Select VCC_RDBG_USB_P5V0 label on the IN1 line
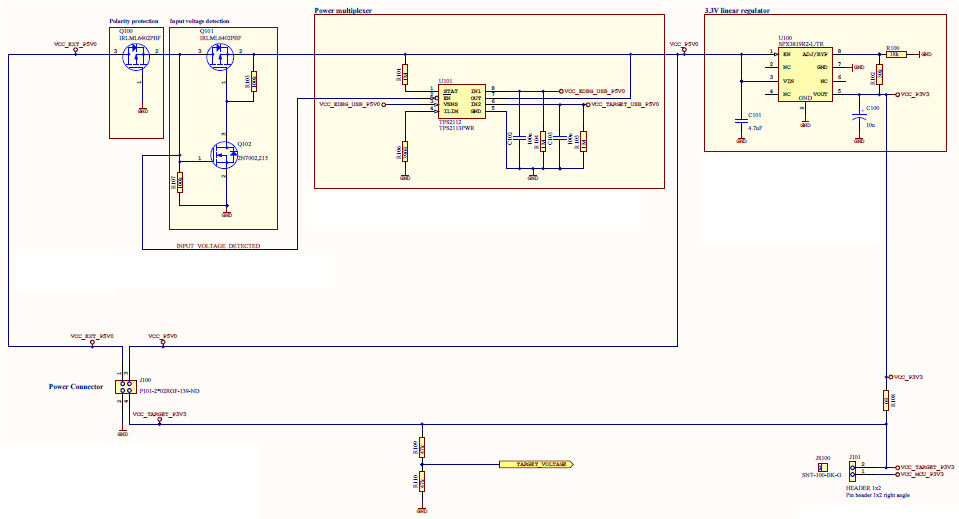 [594, 92]
